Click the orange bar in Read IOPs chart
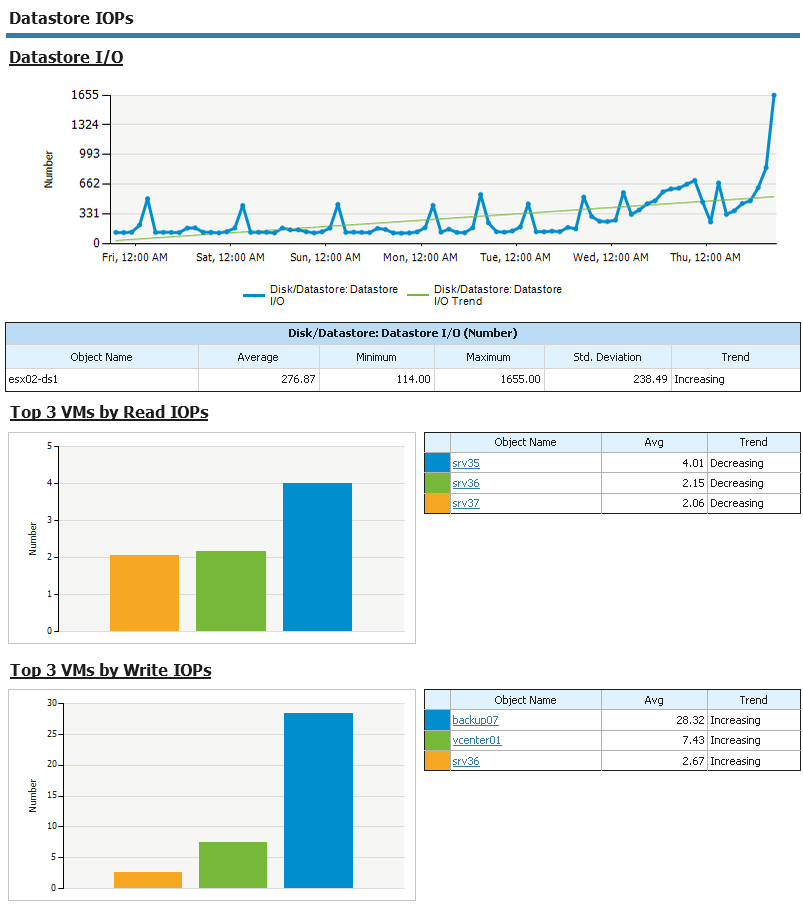 click(144, 593)
